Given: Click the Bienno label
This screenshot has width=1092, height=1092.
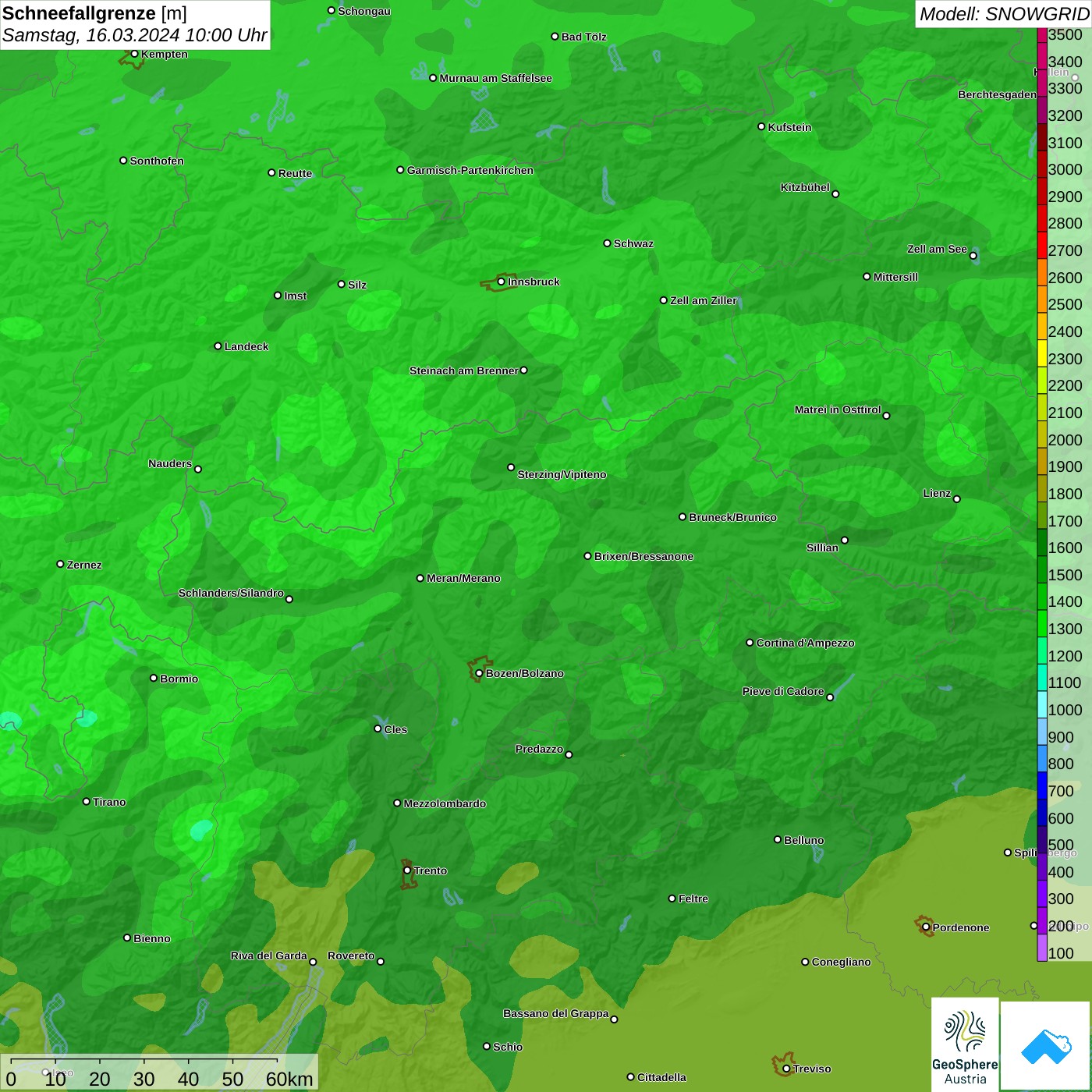Looking at the screenshot, I should click(152, 938).
